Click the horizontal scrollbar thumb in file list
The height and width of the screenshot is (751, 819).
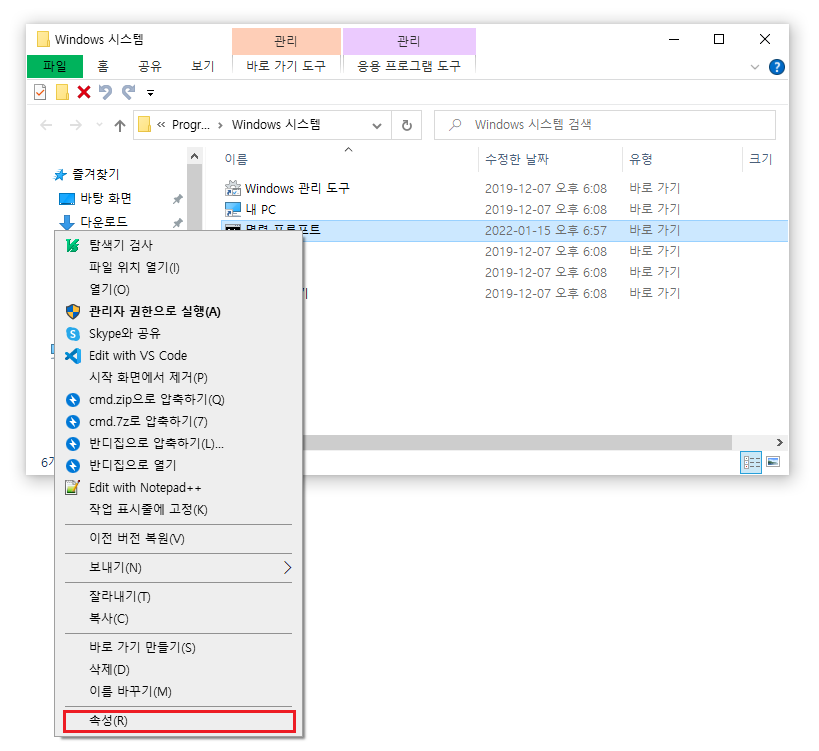[517, 443]
